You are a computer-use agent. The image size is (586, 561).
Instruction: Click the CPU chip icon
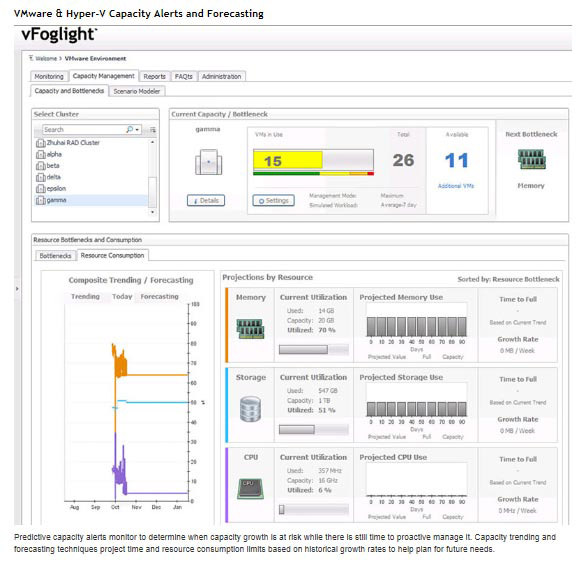point(250,489)
